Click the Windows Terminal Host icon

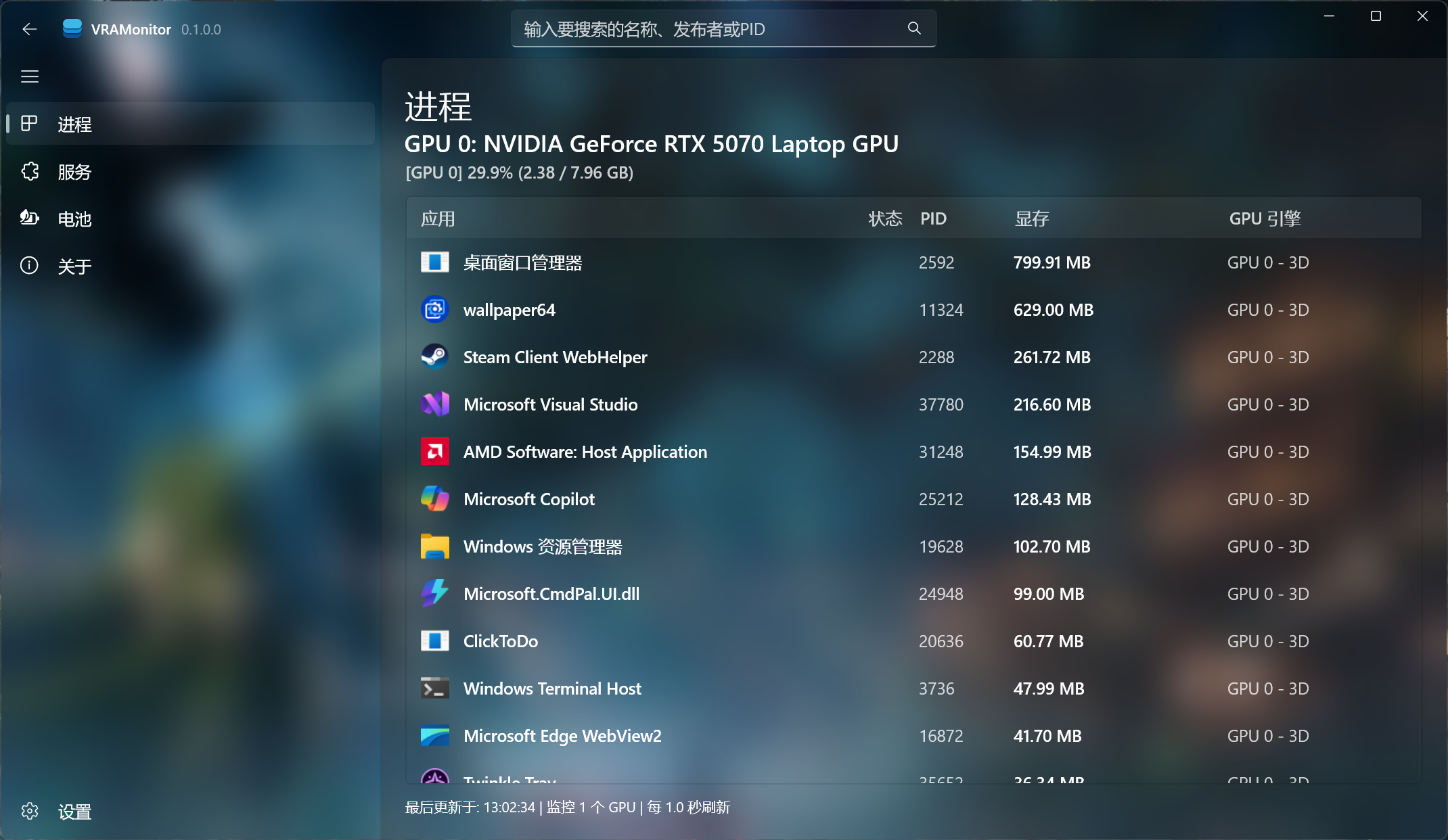coord(434,689)
